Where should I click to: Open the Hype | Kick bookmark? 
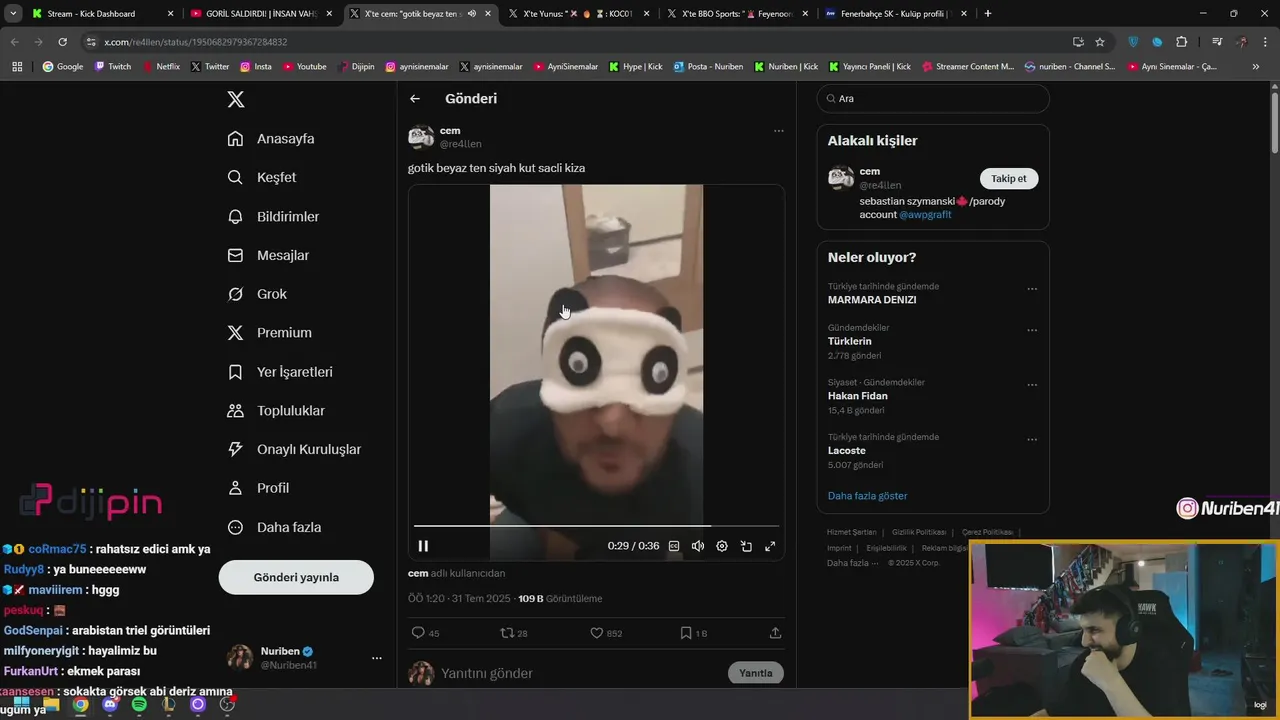click(635, 67)
